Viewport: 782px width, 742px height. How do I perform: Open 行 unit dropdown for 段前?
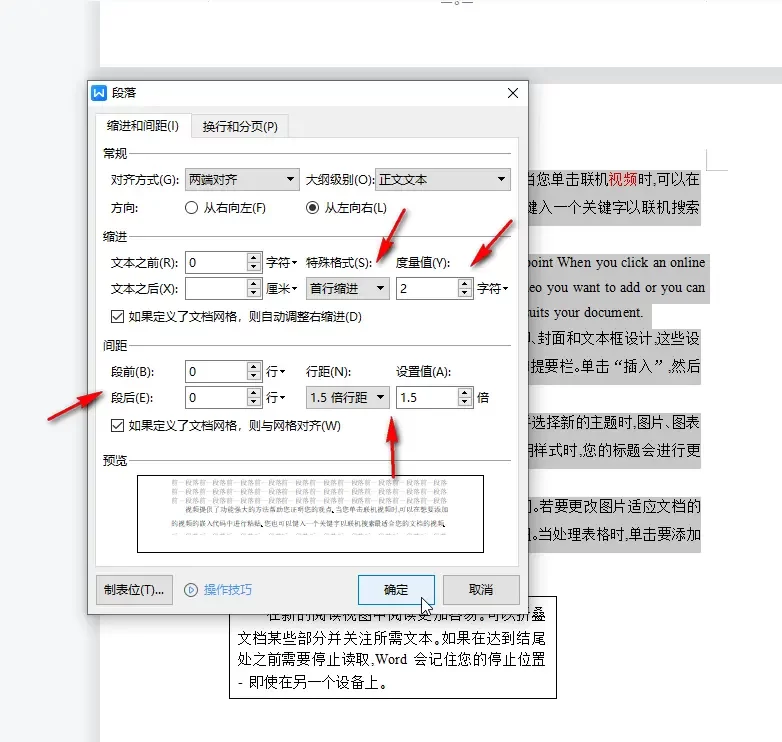click(x=275, y=371)
